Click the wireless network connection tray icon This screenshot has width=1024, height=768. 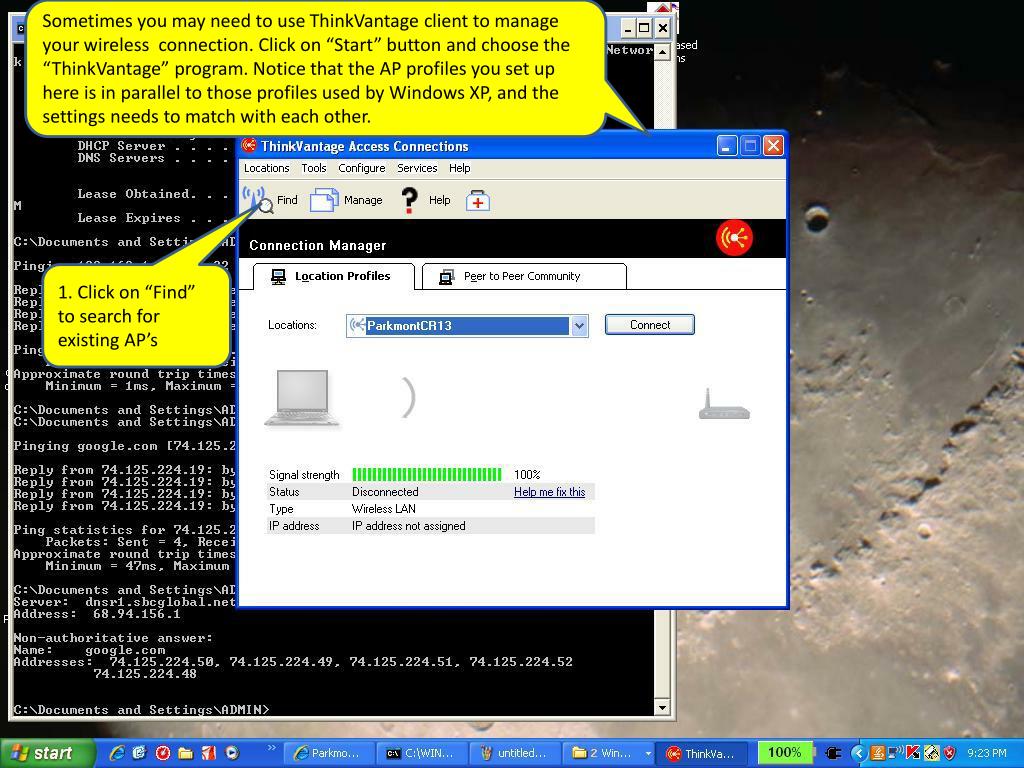tap(895, 753)
